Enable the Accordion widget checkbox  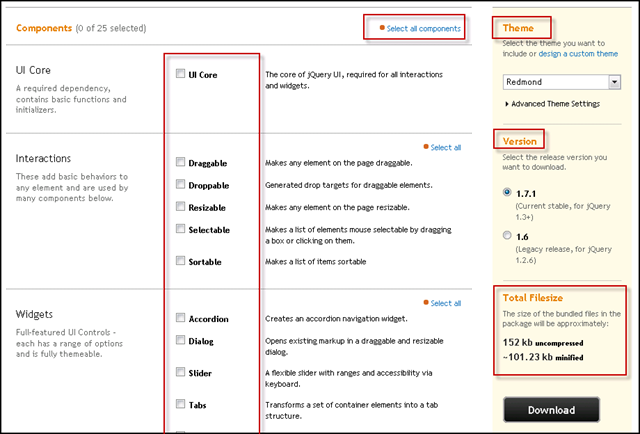(x=180, y=318)
